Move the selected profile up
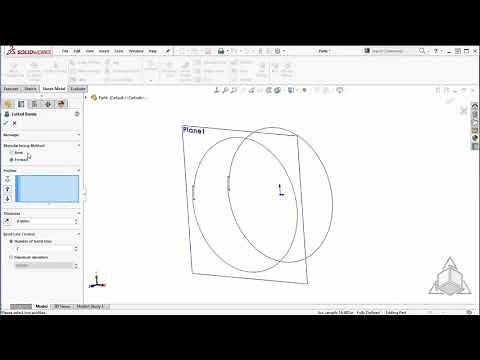Image resolution: width=480 pixels, height=360 pixels. click(x=8, y=189)
